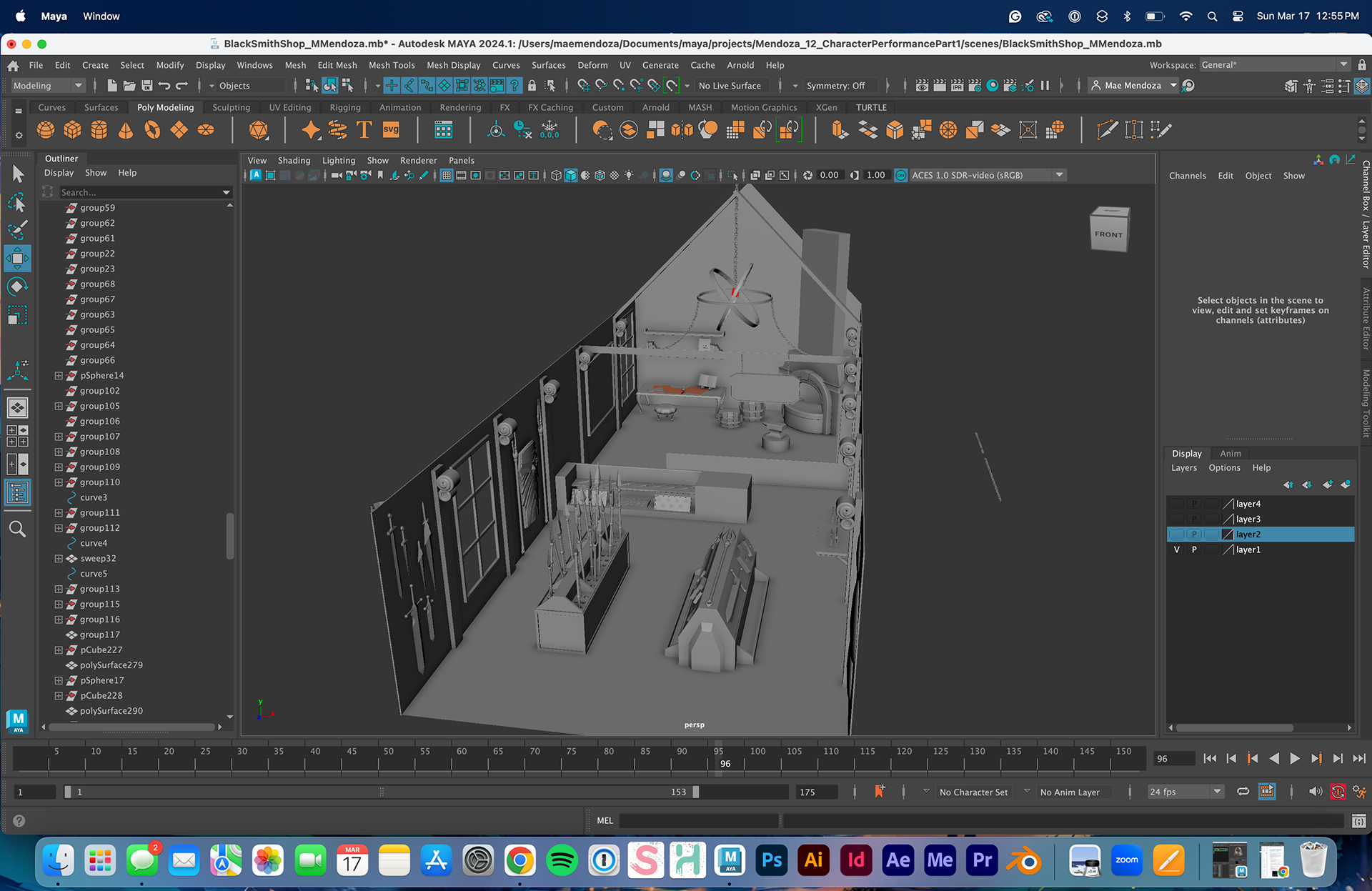1372x891 pixels.
Task: Open Blender from the Dock
Action: pos(1023,860)
